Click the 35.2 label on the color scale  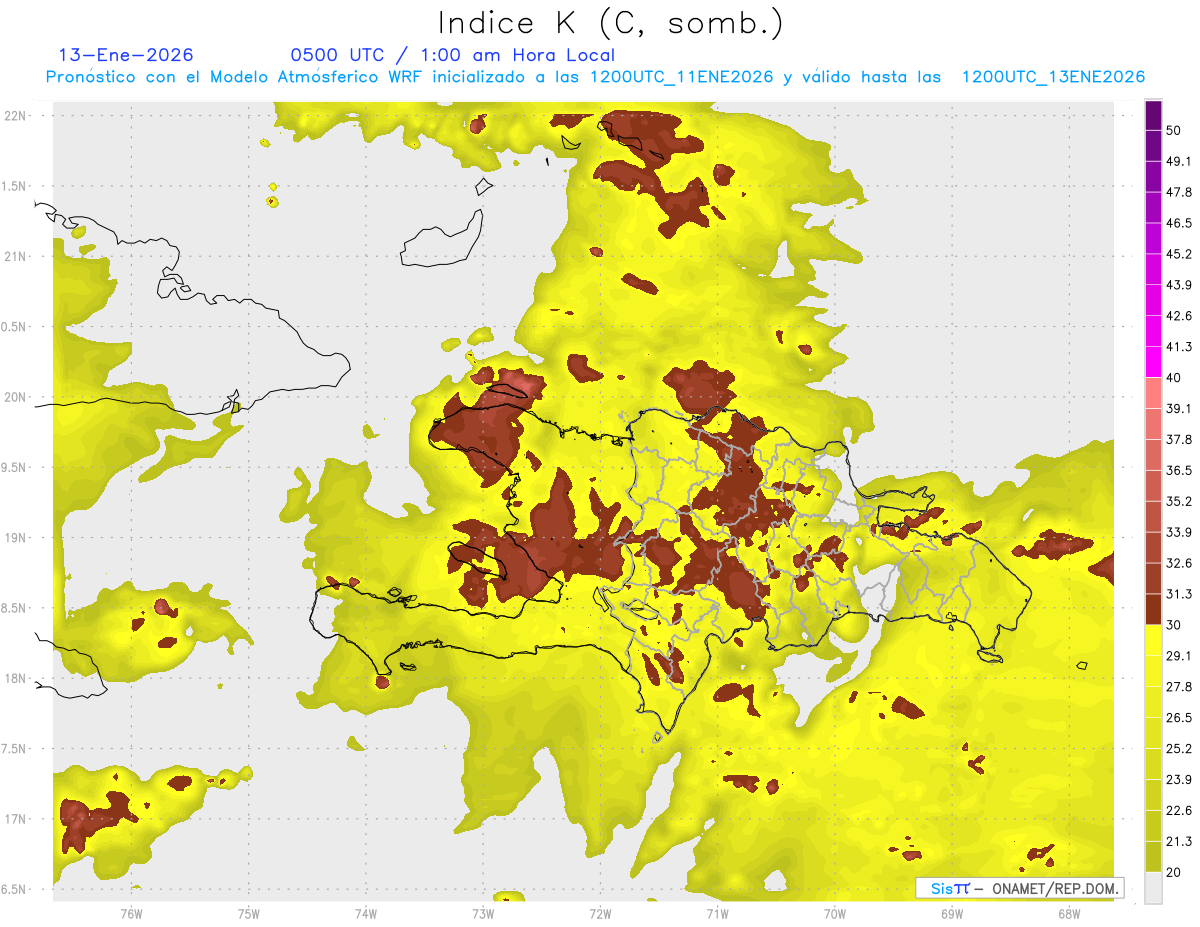point(1179,501)
